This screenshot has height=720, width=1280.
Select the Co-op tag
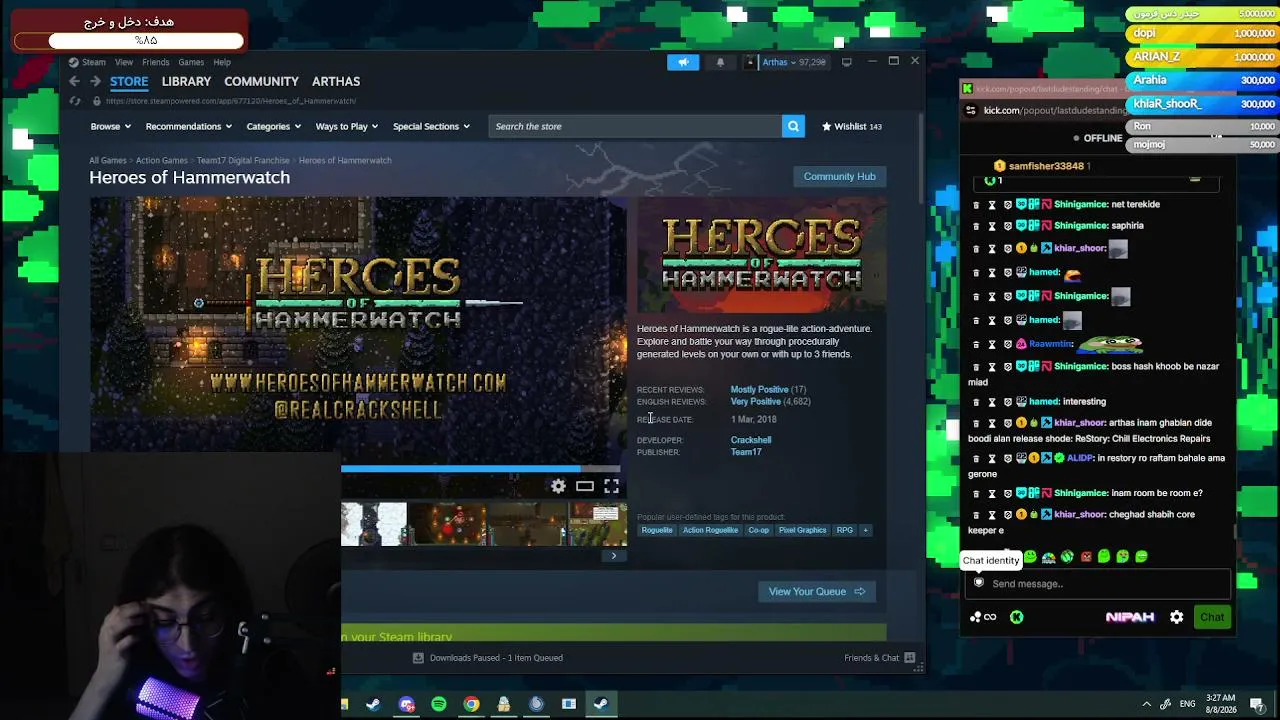[x=758, y=530]
